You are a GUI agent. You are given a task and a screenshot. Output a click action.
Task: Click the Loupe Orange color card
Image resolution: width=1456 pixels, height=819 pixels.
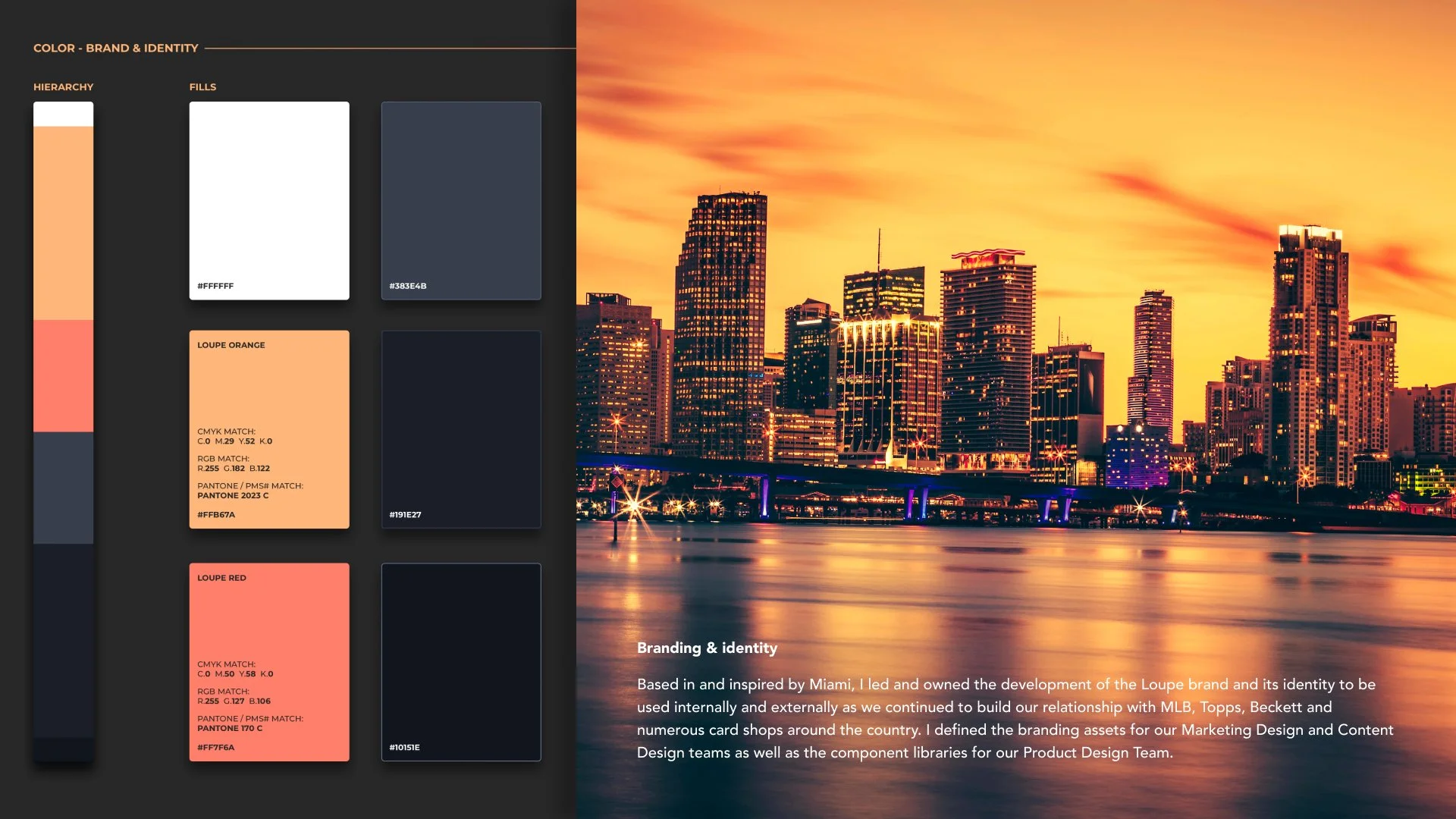tap(269, 387)
